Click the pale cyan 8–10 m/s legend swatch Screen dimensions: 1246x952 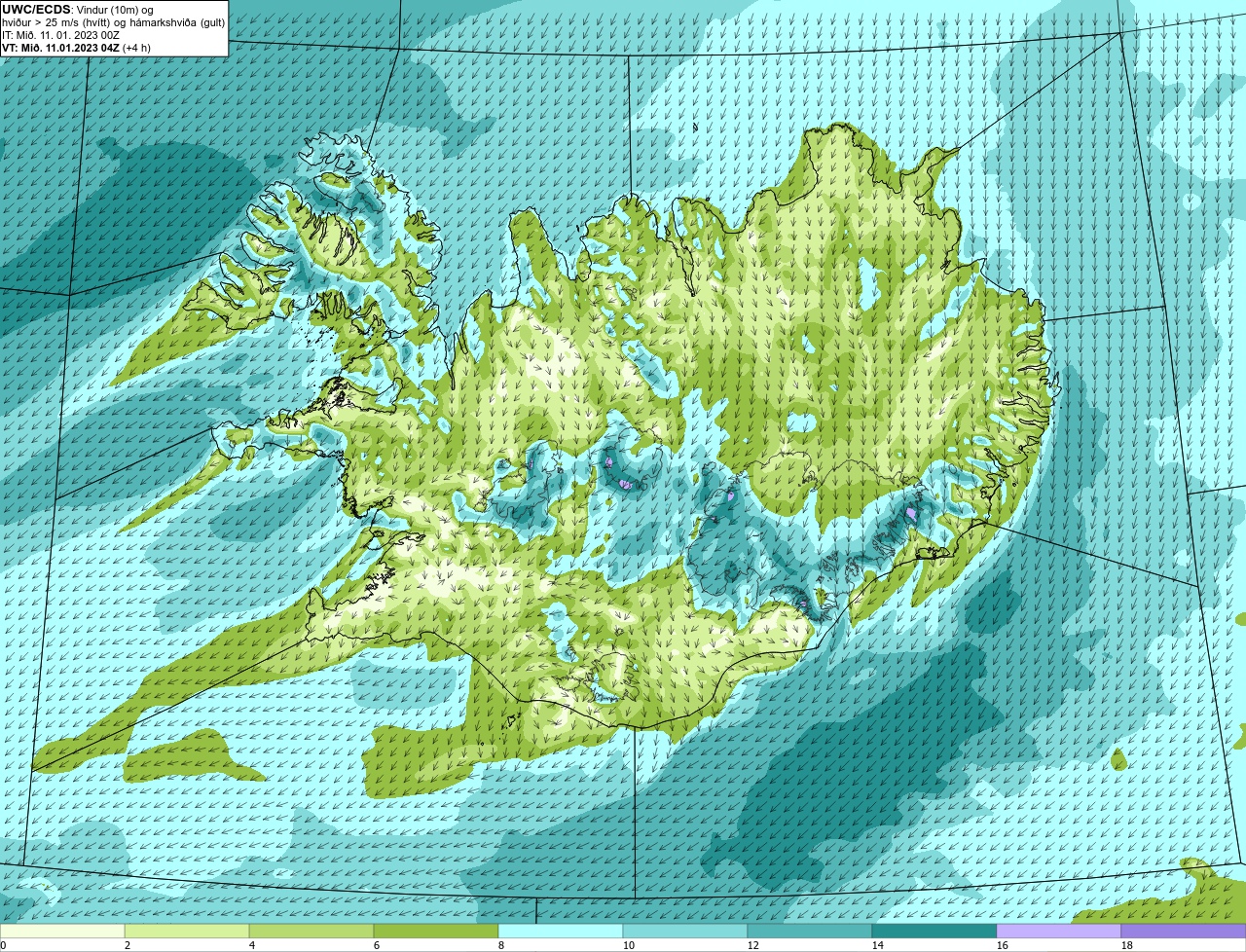pos(561,932)
